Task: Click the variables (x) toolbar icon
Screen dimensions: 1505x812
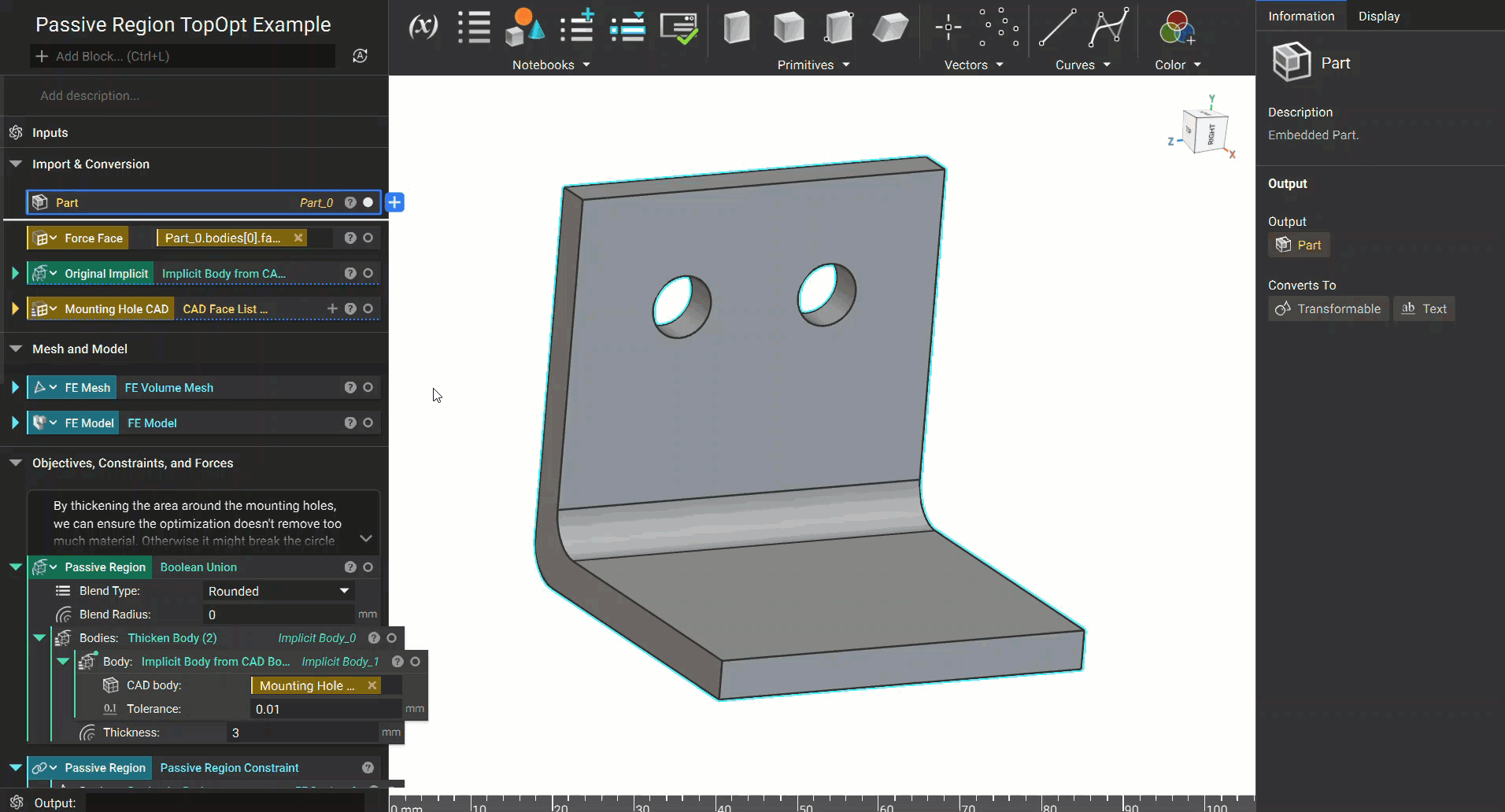Action: [423, 27]
